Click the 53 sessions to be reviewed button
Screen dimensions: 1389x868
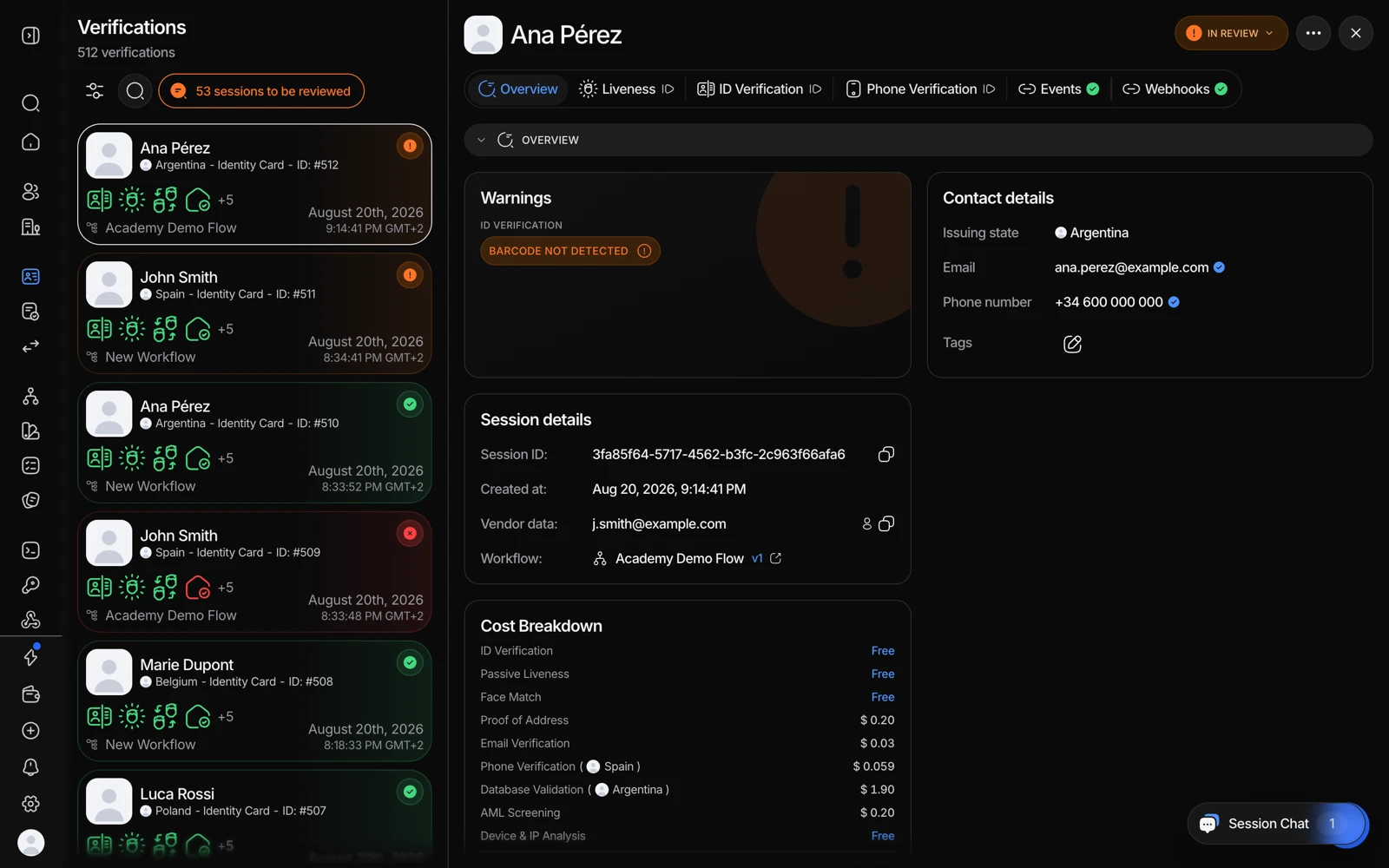[x=261, y=91]
